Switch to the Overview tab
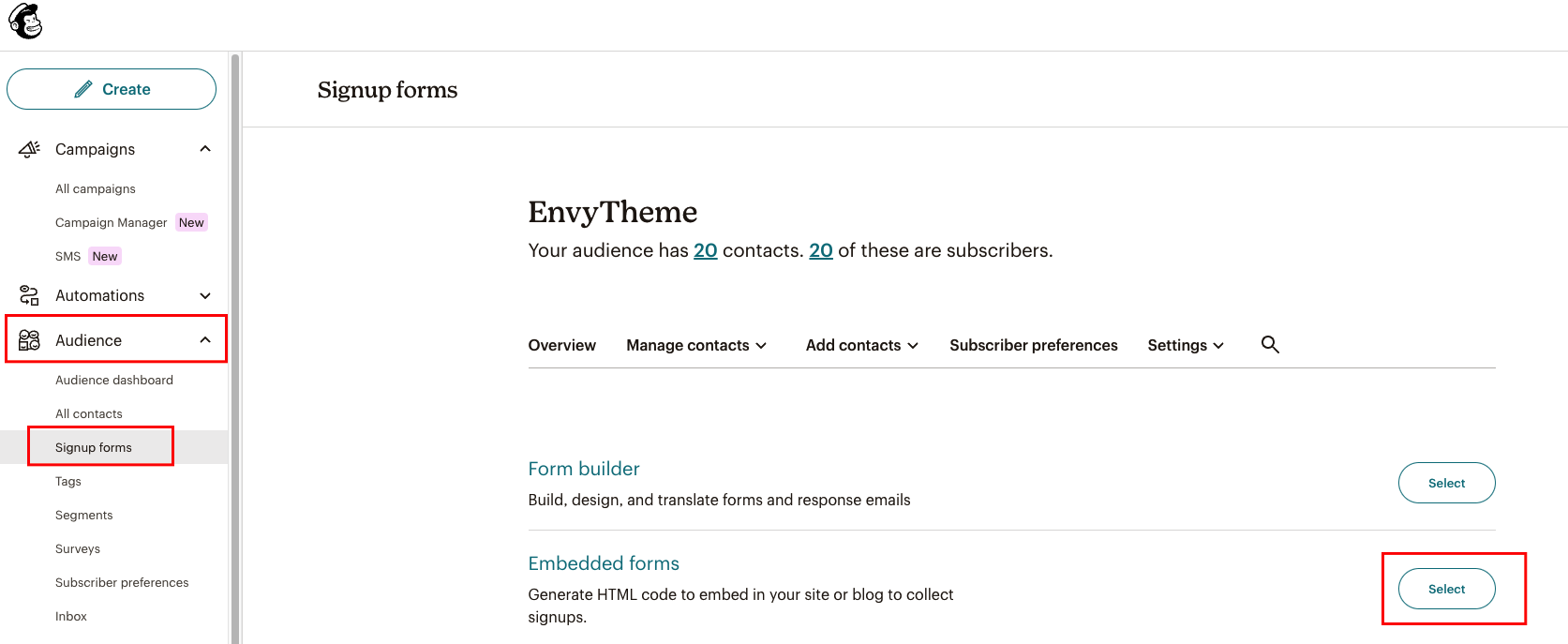Screen dimensions: 1568x644 click(x=561, y=345)
